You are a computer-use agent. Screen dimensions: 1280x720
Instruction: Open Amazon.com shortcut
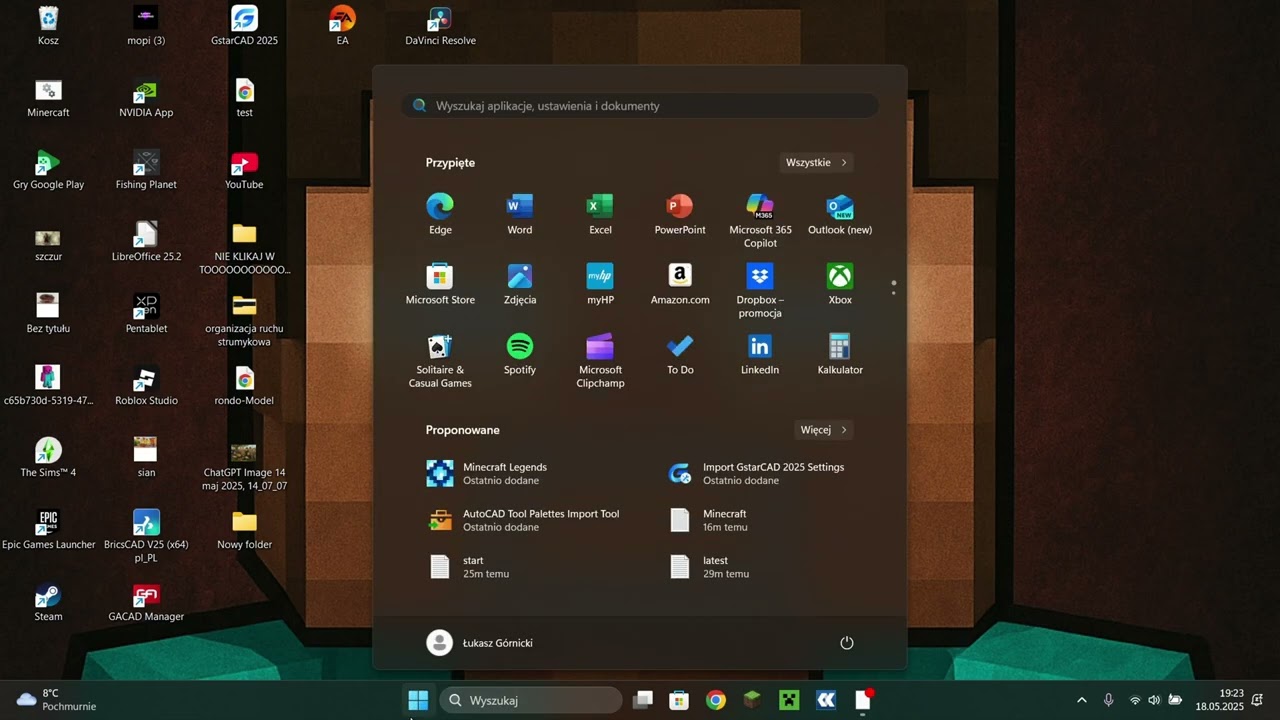(x=680, y=285)
